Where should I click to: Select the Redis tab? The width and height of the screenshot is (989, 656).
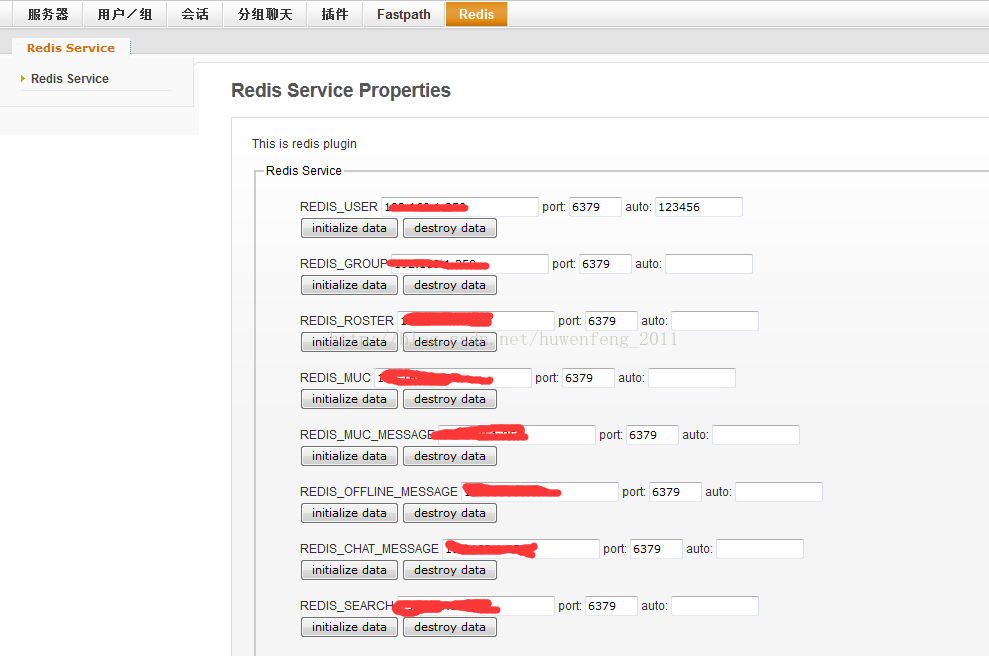click(x=476, y=14)
